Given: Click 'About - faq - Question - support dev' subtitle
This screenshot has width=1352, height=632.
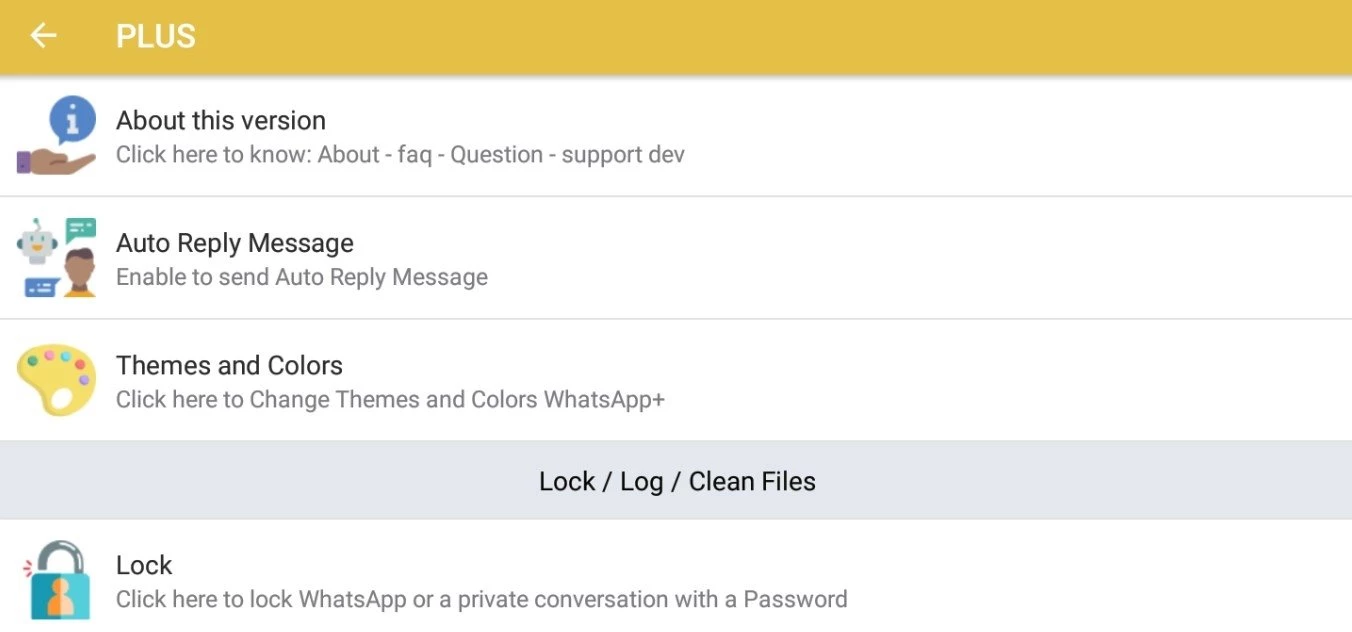Looking at the screenshot, I should [x=400, y=155].
